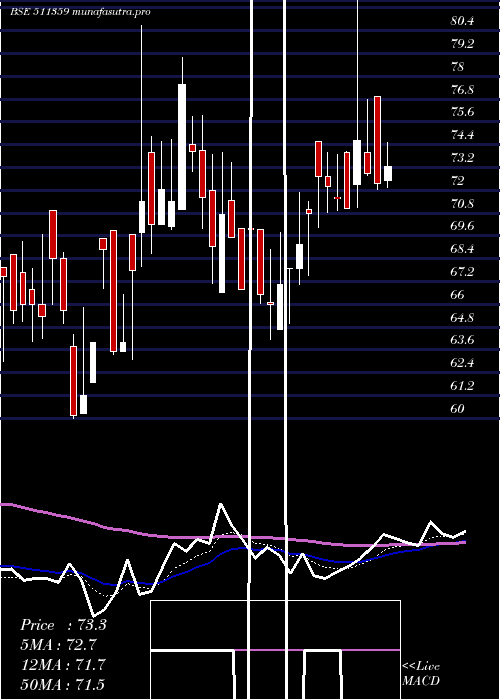Viewport: 500px width, 700px height.
Task: Click the 76.8 price axis label
Action: click(x=462, y=89)
